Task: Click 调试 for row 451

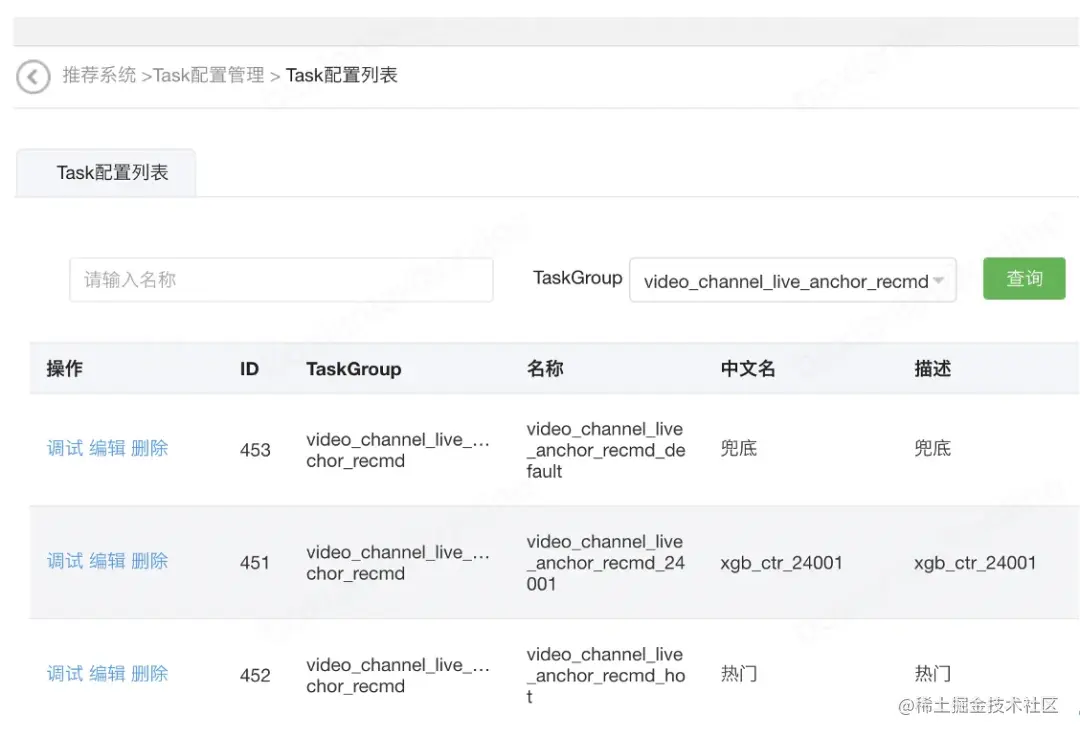Action: point(65,561)
